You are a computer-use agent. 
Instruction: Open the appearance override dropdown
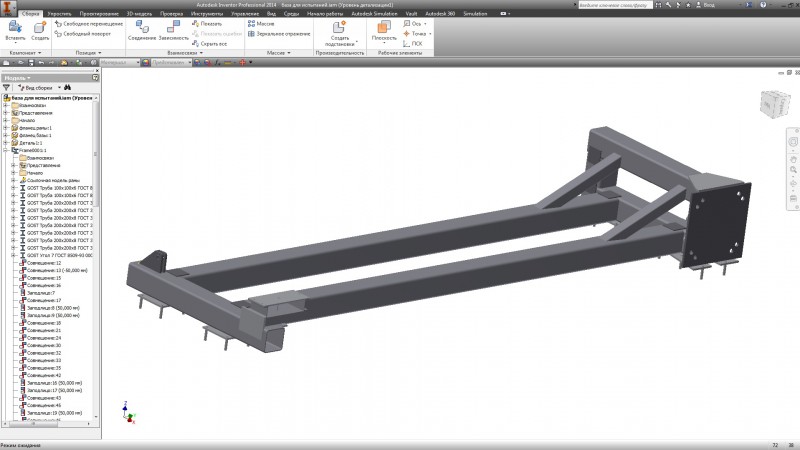coord(171,62)
